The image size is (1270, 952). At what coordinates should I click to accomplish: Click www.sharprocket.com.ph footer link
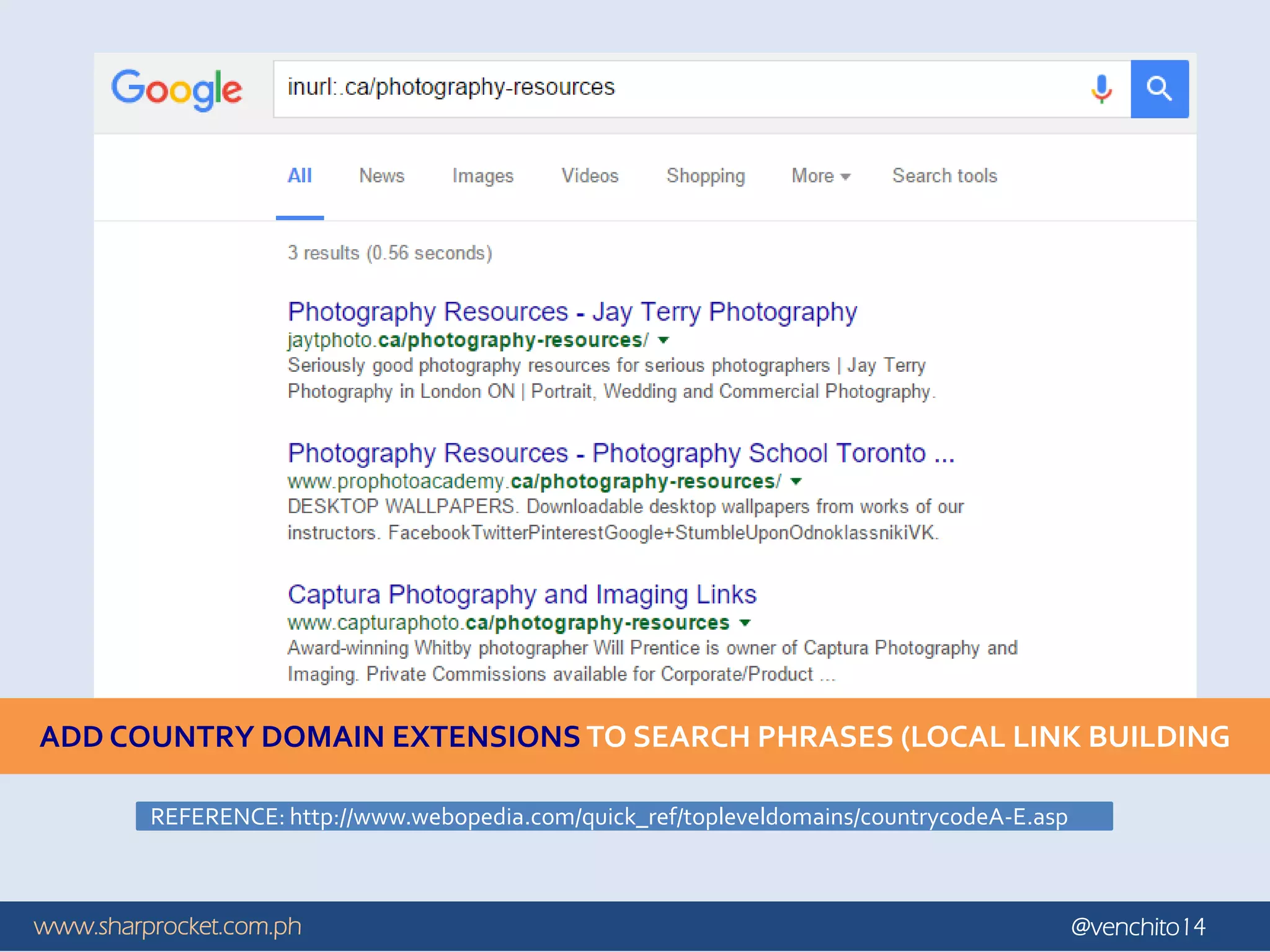[167, 927]
